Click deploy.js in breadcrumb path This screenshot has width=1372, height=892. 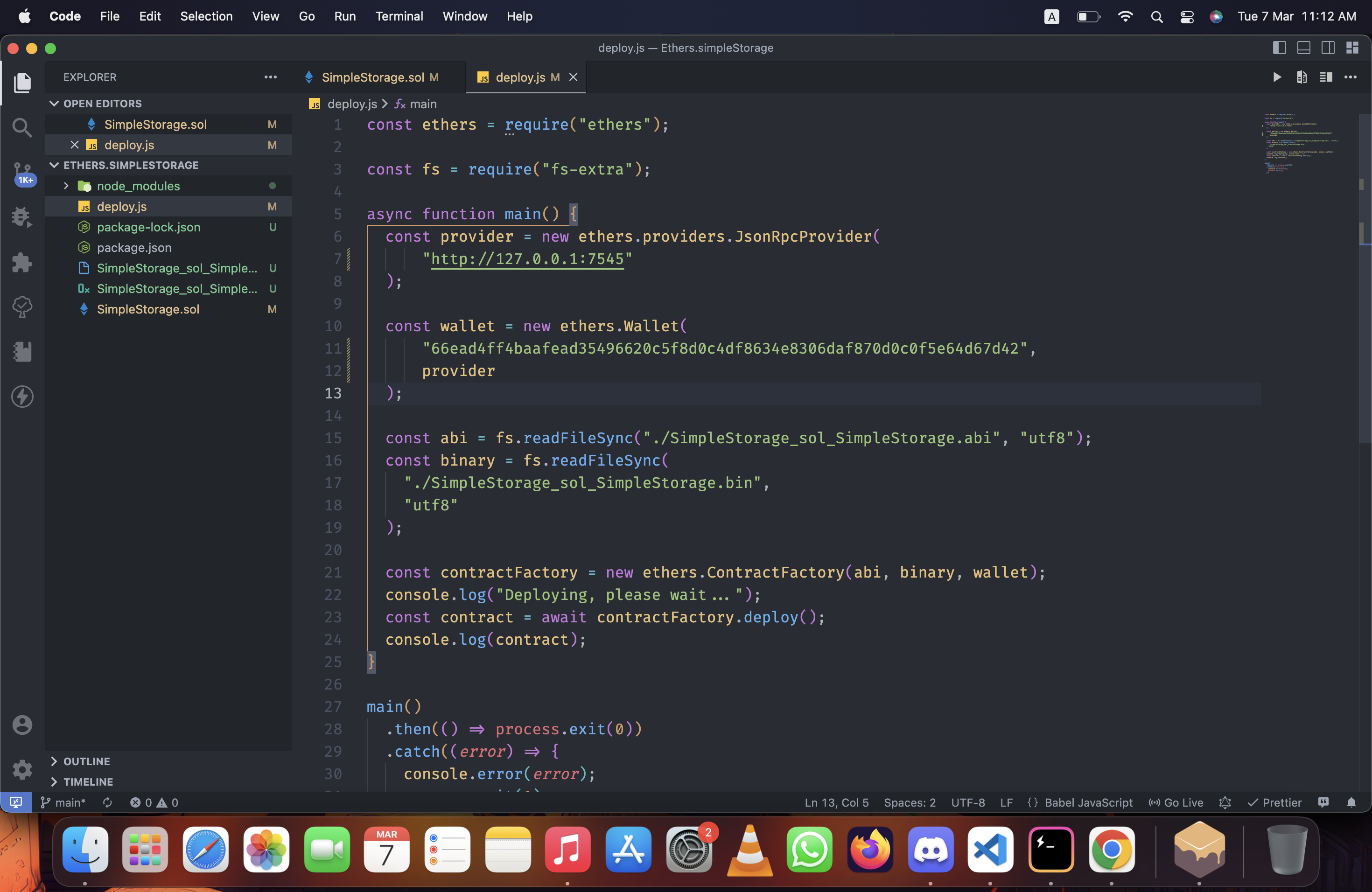pos(352,104)
